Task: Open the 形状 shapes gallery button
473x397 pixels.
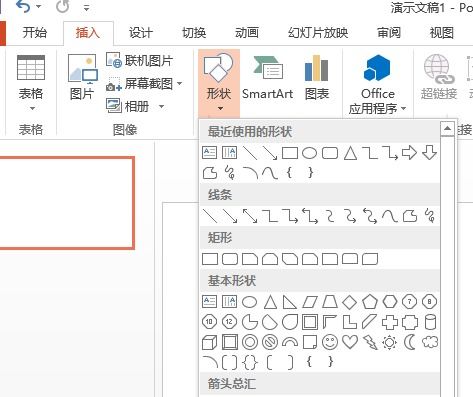Action: [x=219, y=83]
